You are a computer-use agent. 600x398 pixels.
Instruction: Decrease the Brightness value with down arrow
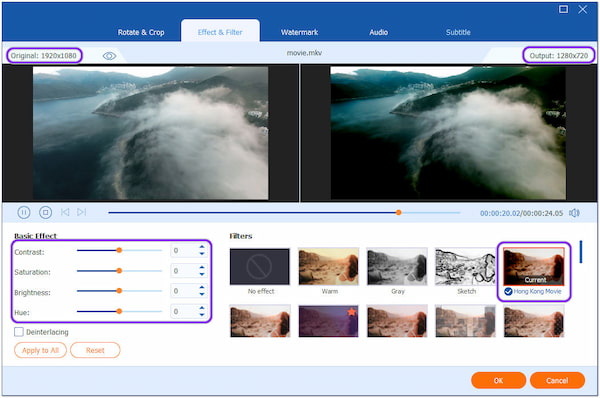pos(202,294)
